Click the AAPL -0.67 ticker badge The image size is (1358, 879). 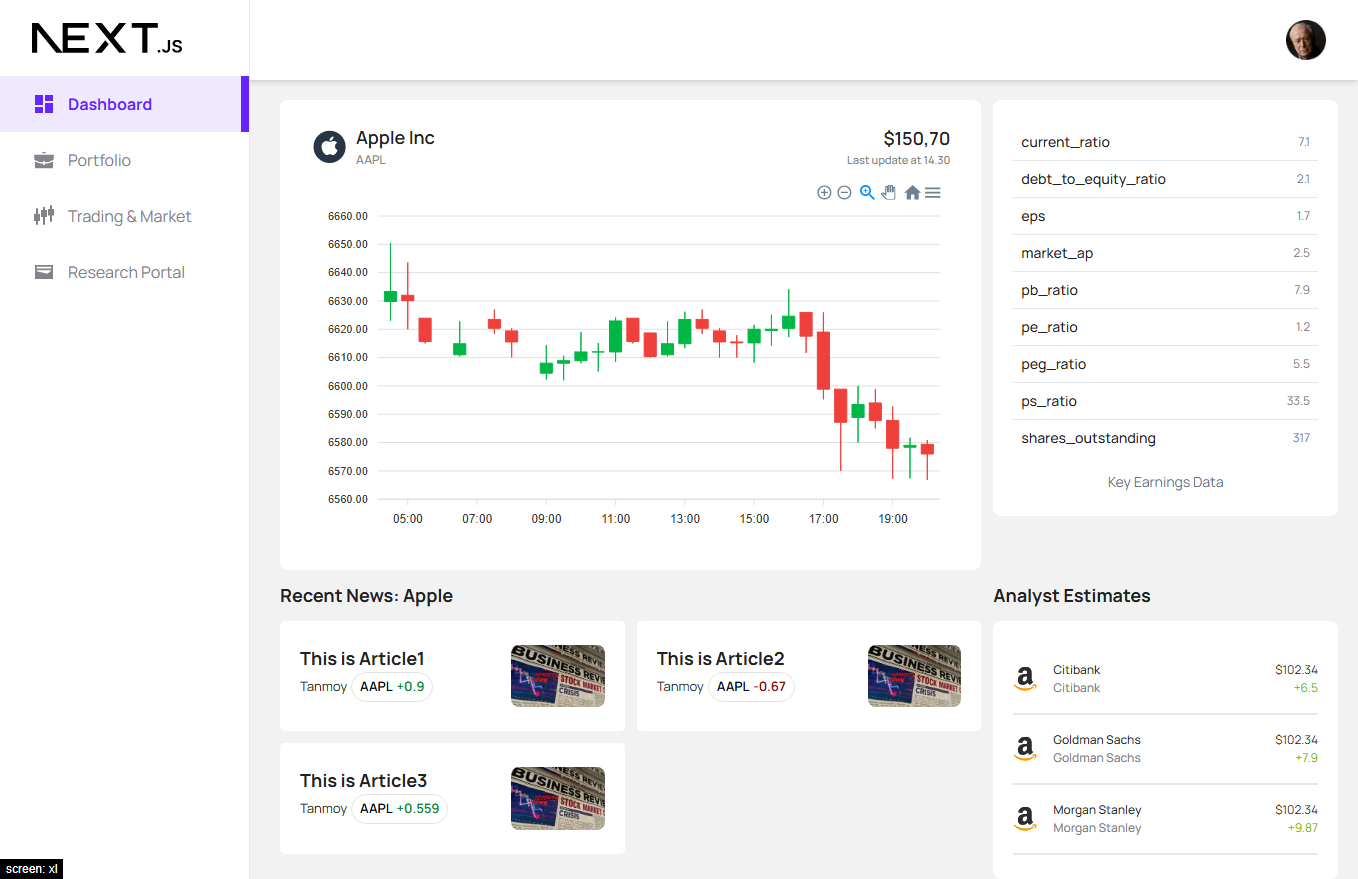click(x=751, y=687)
